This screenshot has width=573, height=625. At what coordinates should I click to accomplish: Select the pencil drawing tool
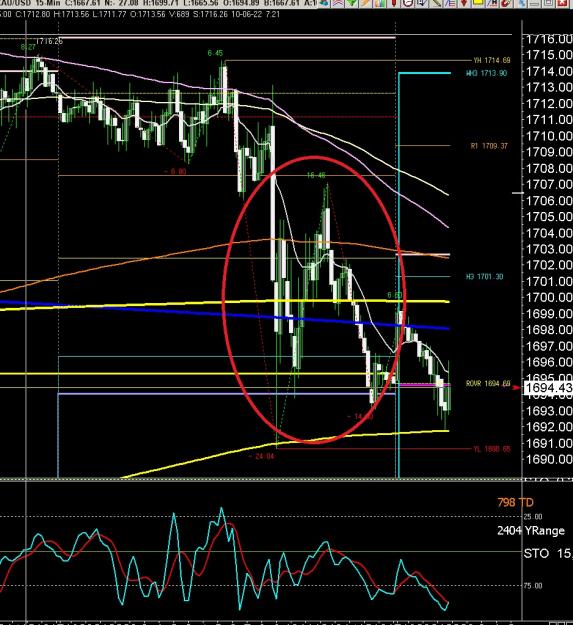point(436,3)
